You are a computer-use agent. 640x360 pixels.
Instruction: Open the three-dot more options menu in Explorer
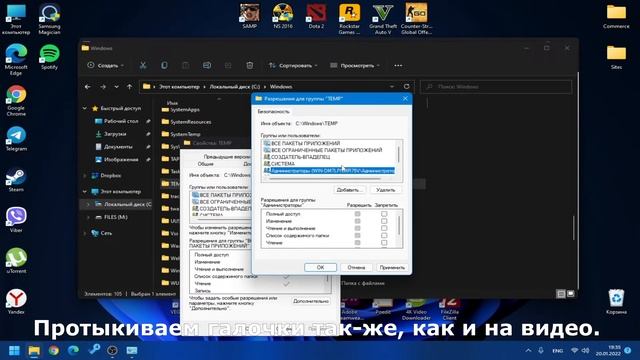tap(398, 65)
